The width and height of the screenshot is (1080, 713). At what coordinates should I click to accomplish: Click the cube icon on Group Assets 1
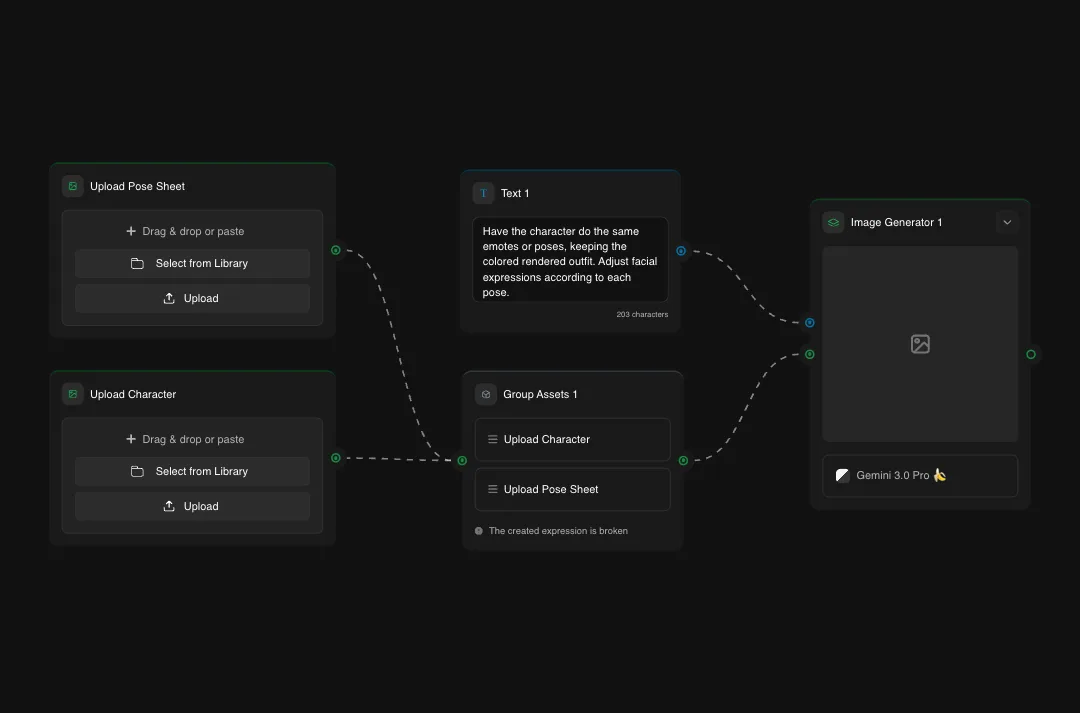point(486,394)
